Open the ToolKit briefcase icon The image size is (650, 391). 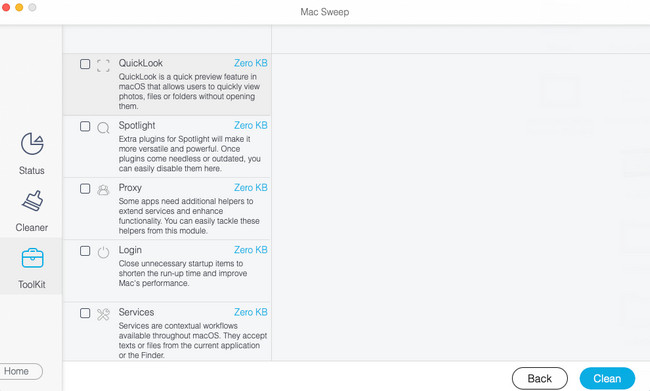[x=32, y=258]
